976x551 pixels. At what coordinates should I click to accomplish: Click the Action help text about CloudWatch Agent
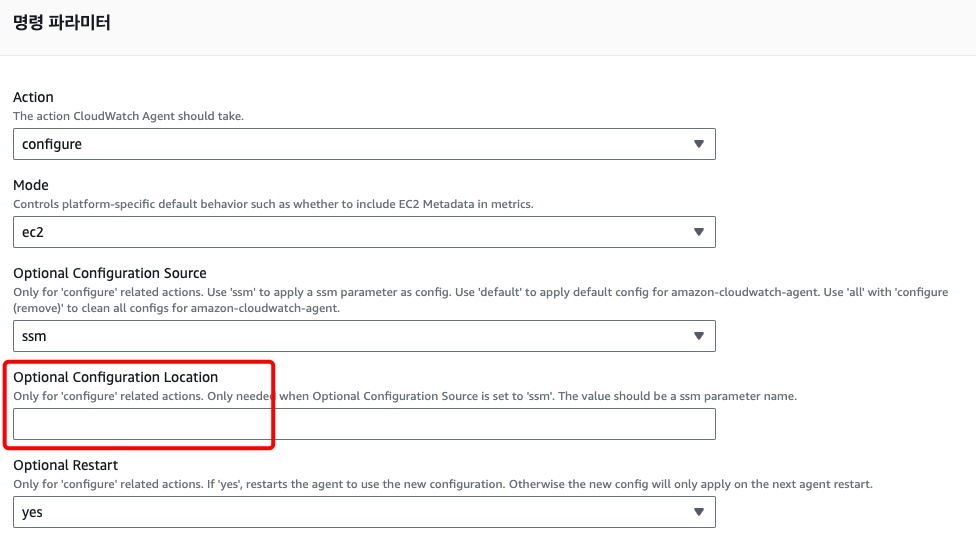pos(128,116)
